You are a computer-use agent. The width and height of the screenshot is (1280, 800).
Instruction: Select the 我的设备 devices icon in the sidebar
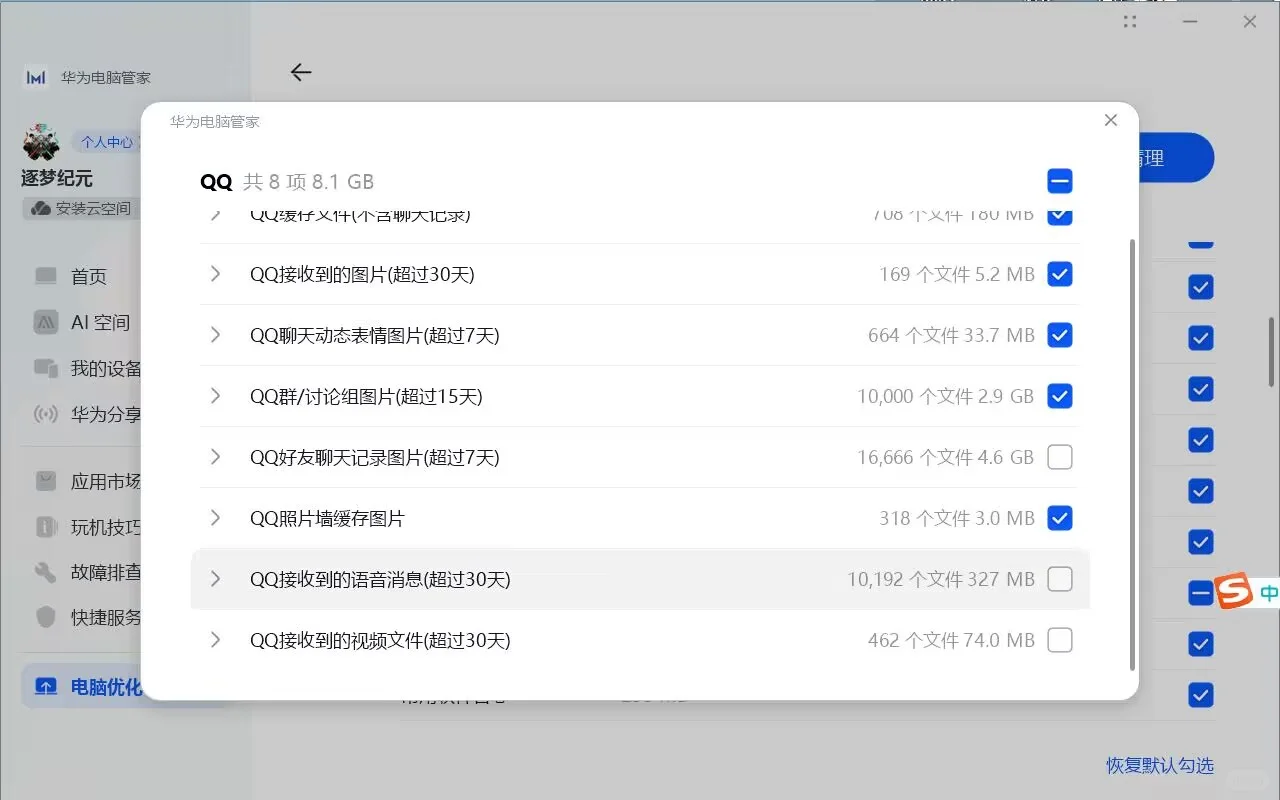(x=46, y=368)
